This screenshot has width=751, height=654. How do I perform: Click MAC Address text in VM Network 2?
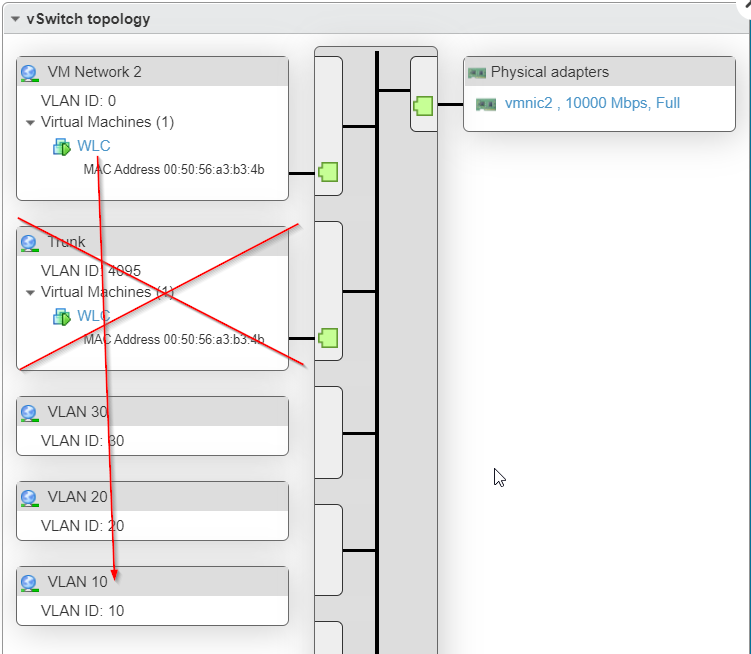(174, 170)
